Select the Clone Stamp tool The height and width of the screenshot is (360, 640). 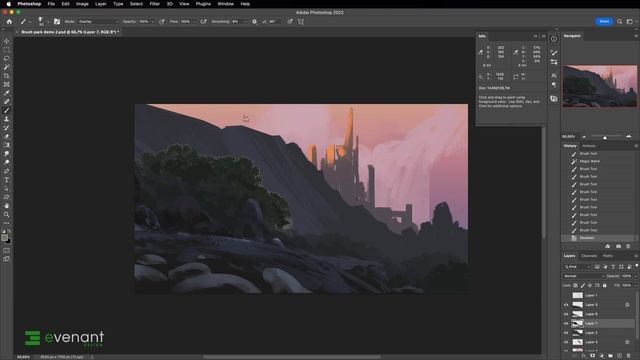point(7,119)
